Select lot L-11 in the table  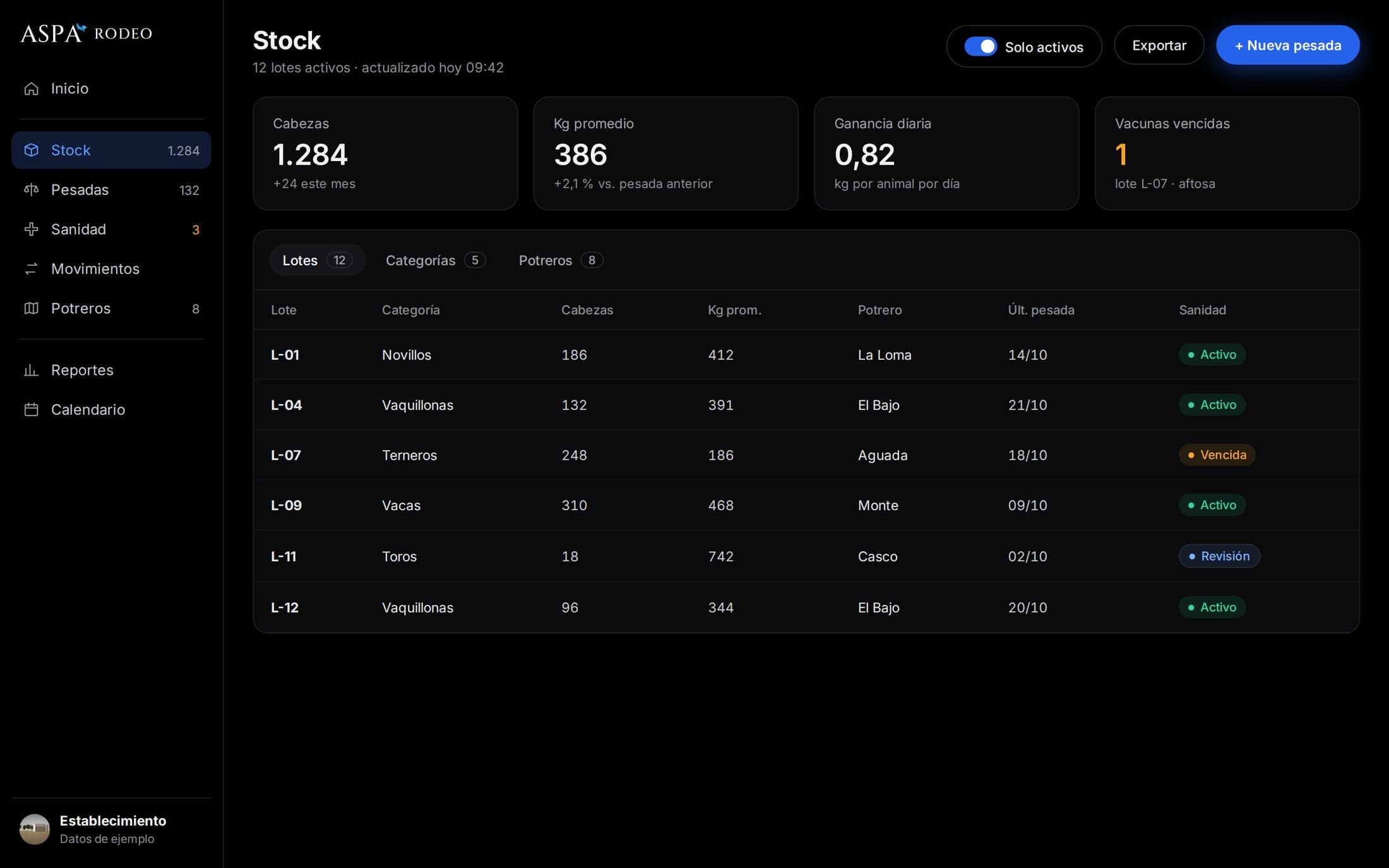coord(806,556)
